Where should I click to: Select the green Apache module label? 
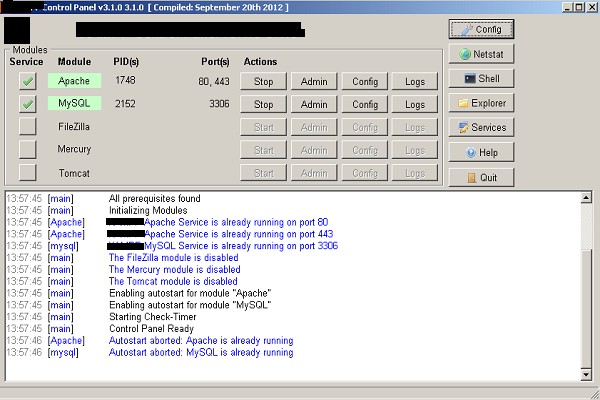[74, 81]
